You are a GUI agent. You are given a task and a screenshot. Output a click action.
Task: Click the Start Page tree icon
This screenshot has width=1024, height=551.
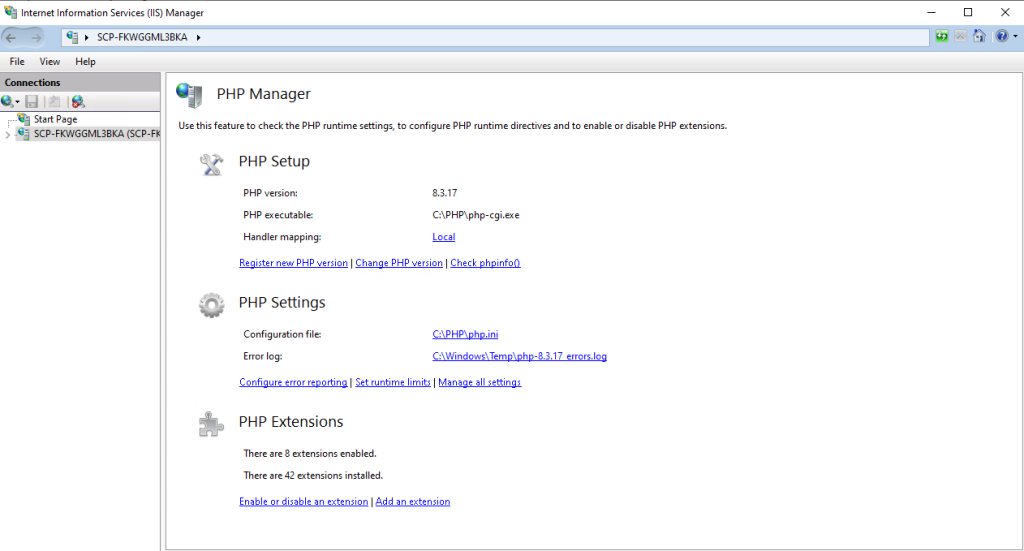pos(24,119)
